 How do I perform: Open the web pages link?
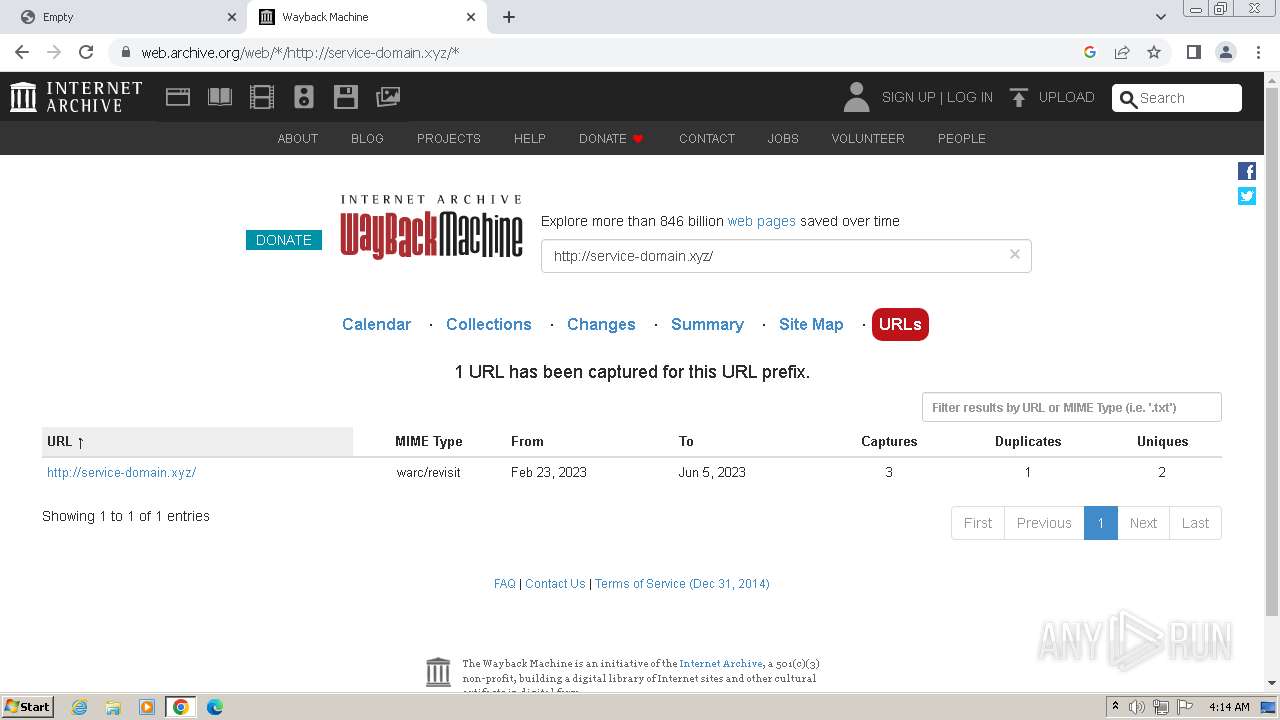761,221
